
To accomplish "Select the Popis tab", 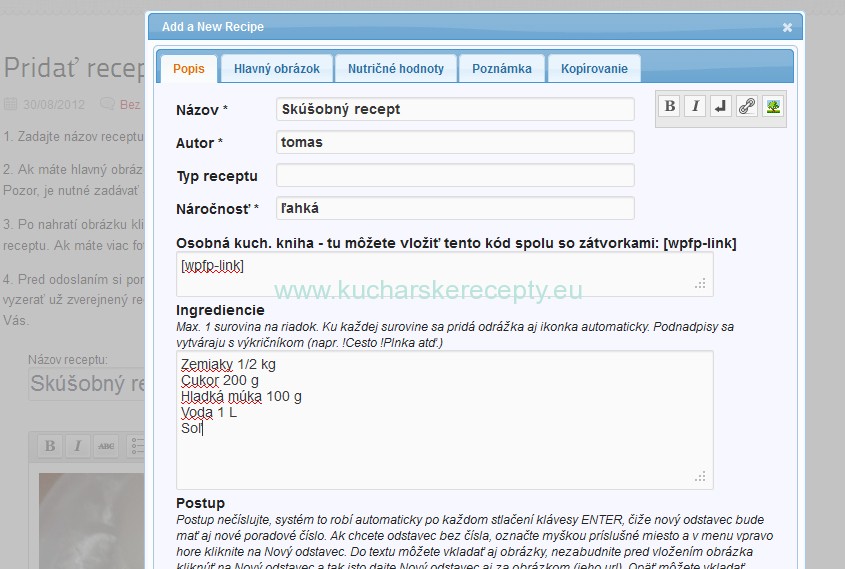I will 189,69.
